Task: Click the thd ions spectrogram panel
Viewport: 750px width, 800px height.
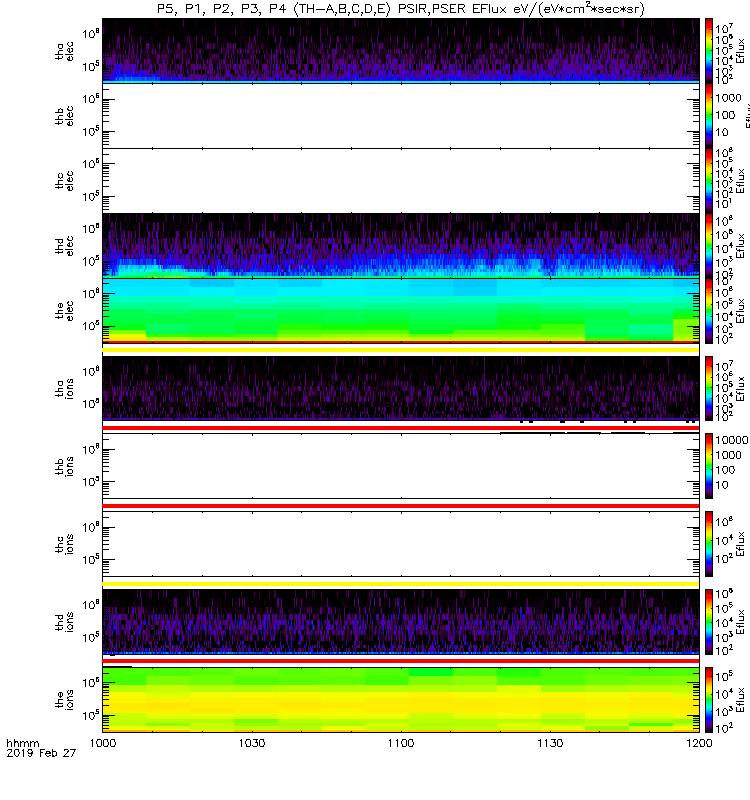Action: point(401,622)
